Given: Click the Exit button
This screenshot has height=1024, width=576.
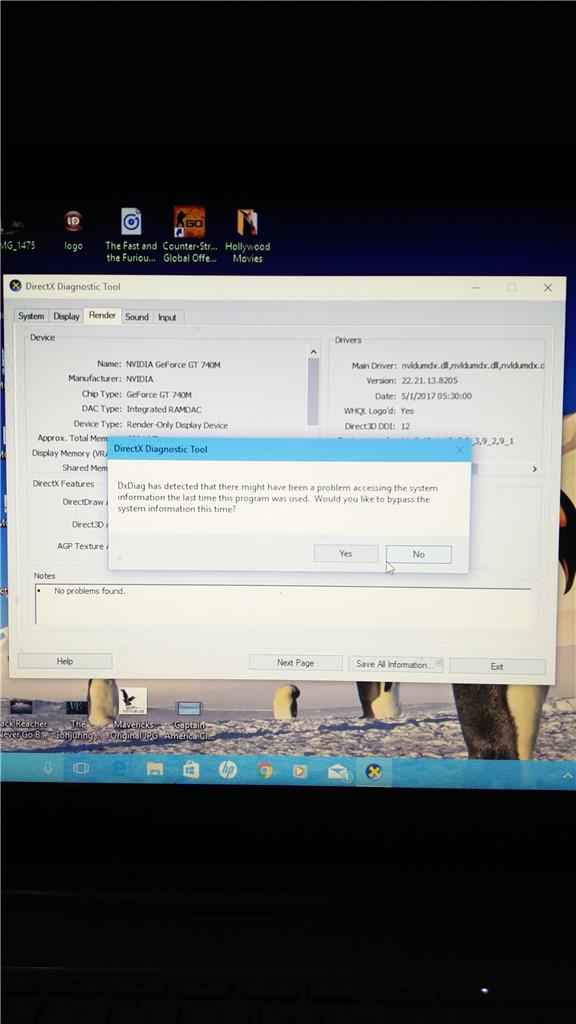Looking at the screenshot, I should point(497,666).
